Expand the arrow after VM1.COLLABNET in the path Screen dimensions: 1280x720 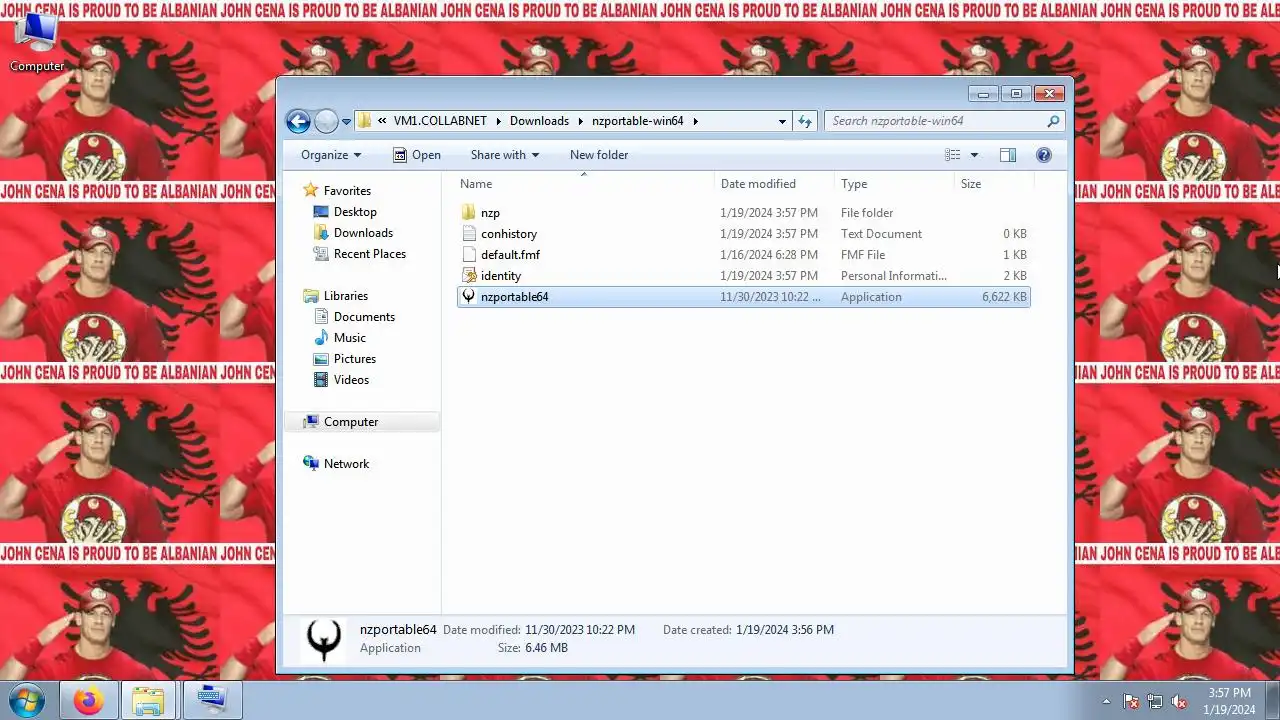coord(497,121)
